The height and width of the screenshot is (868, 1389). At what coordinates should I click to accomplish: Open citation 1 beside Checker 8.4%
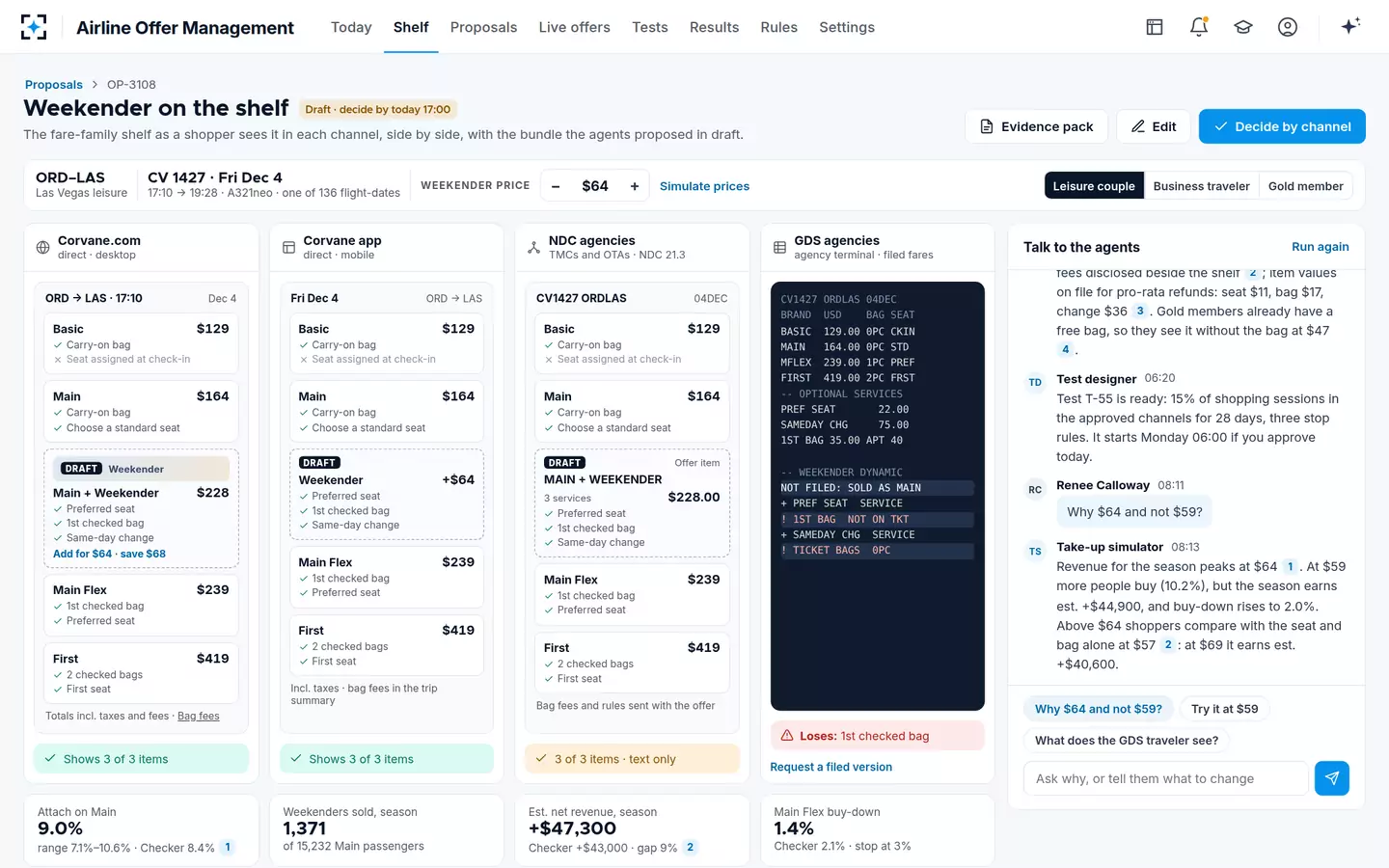point(228,848)
